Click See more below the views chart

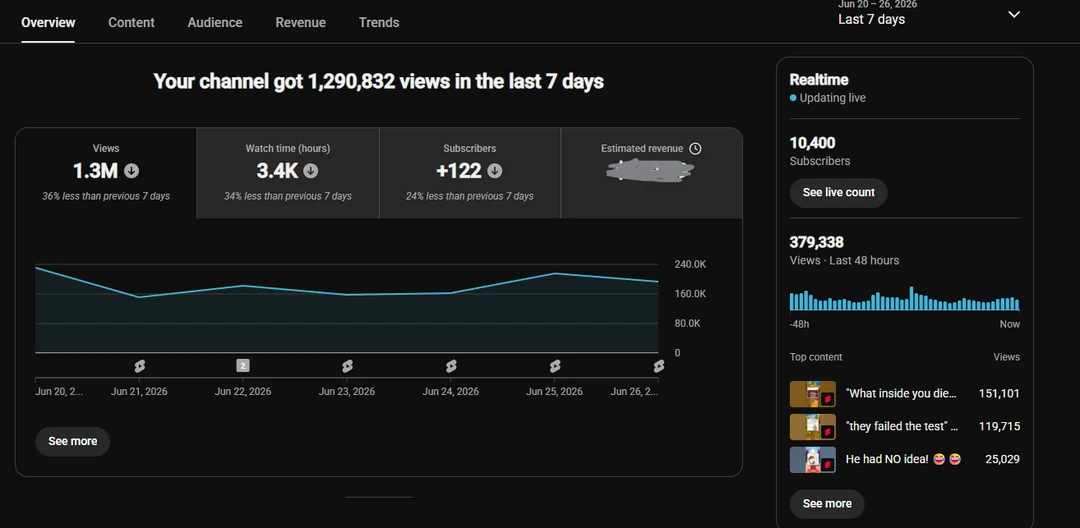[72, 441]
